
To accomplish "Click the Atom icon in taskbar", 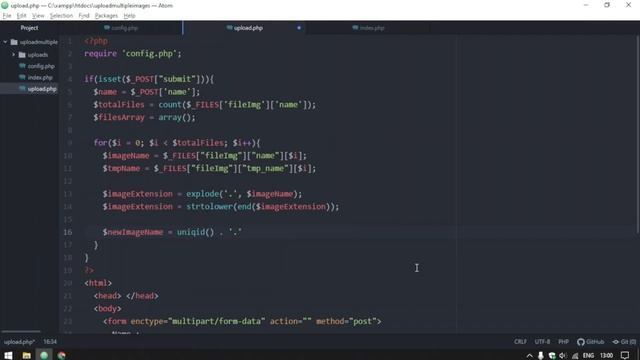I will (44, 355).
